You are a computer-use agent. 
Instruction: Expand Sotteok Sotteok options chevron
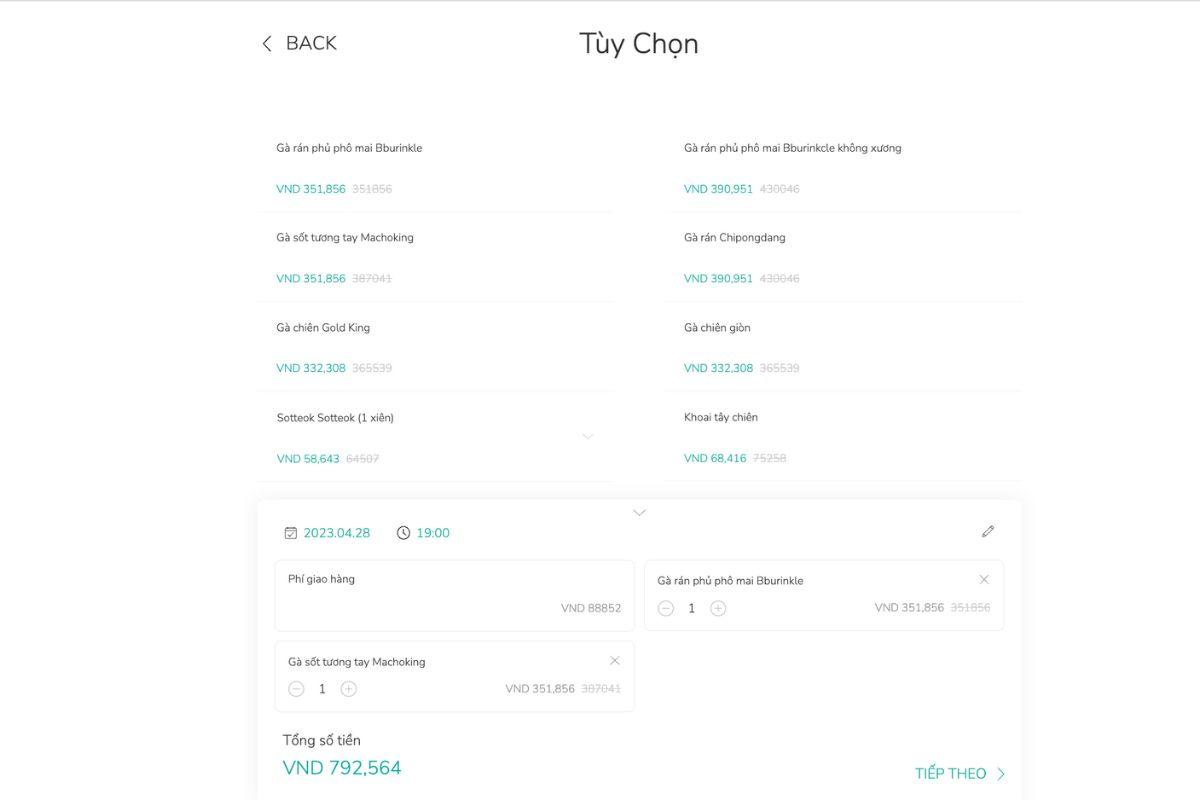coord(588,436)
